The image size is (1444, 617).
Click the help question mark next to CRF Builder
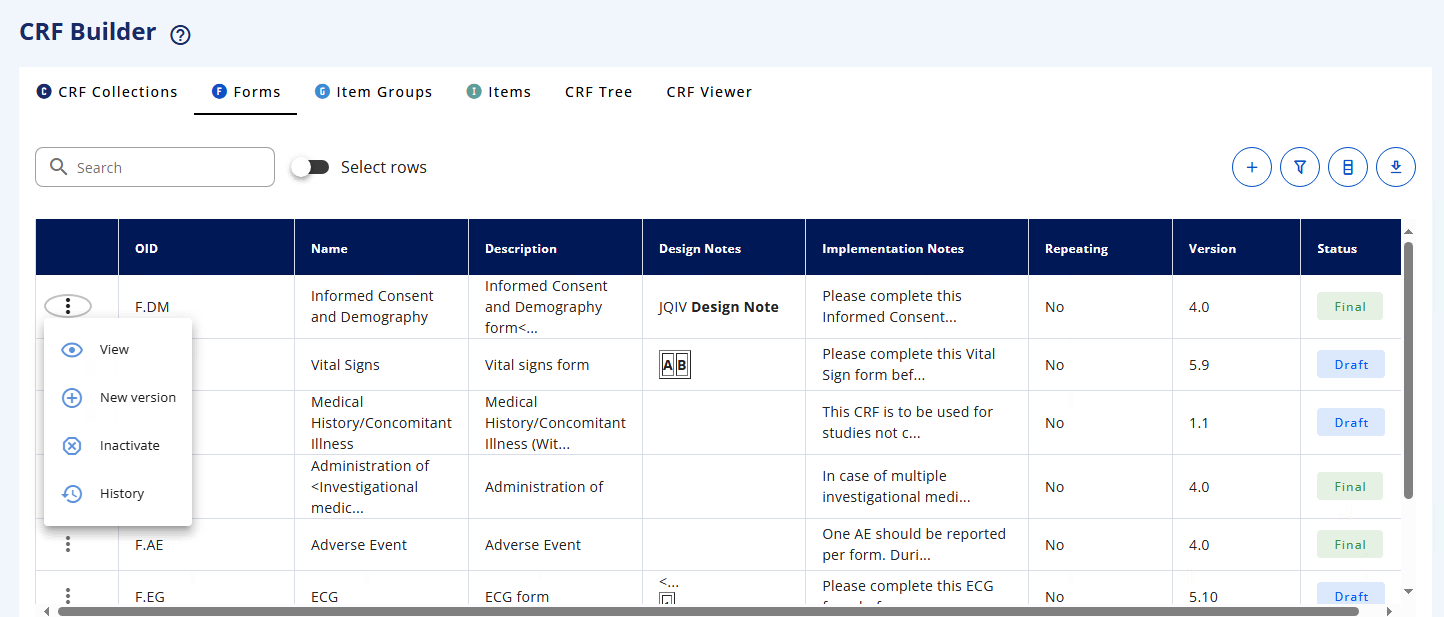[x=179, y=34]
